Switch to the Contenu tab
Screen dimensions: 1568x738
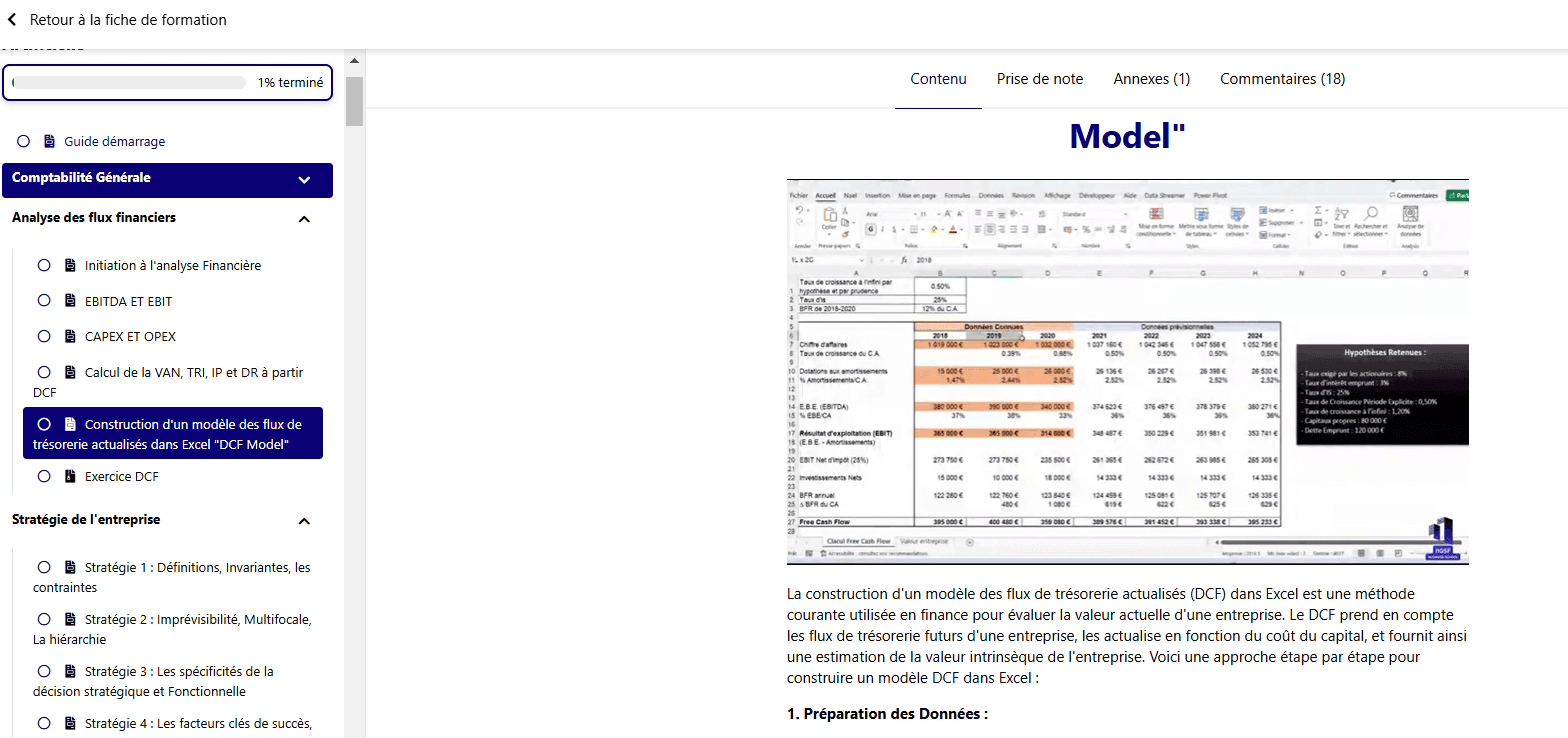click(938, 79)
